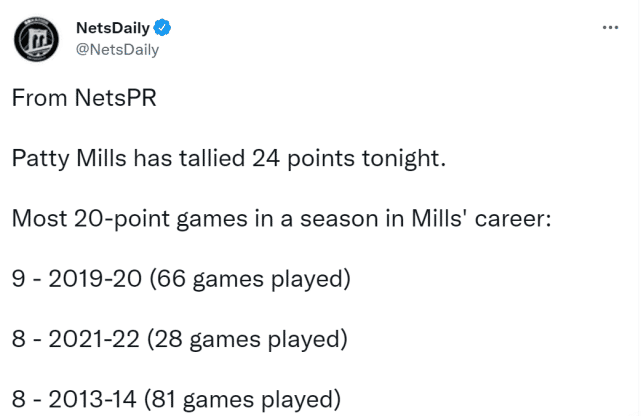Click the '8 - 2021-22' season text
The width and height of the screenshot is (641, 416).
[x=75, y=338]
